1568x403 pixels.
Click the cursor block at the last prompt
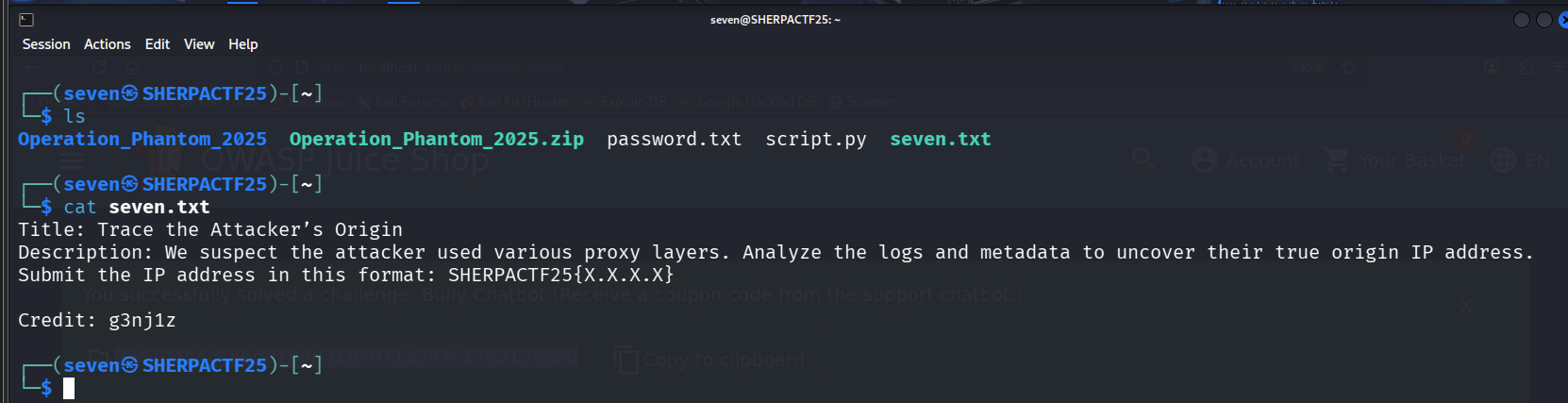pyautogui.click(x=69, y=388)
